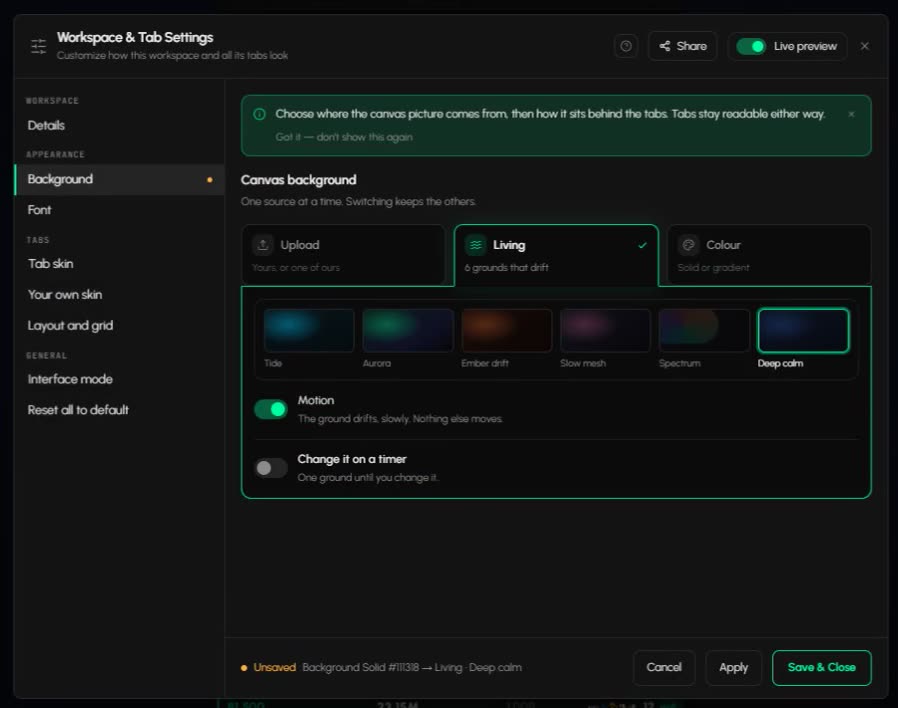The width and height of the screenshot is (898, 708).
Task: Click the Living waves icon
Action: pos(475,245)
